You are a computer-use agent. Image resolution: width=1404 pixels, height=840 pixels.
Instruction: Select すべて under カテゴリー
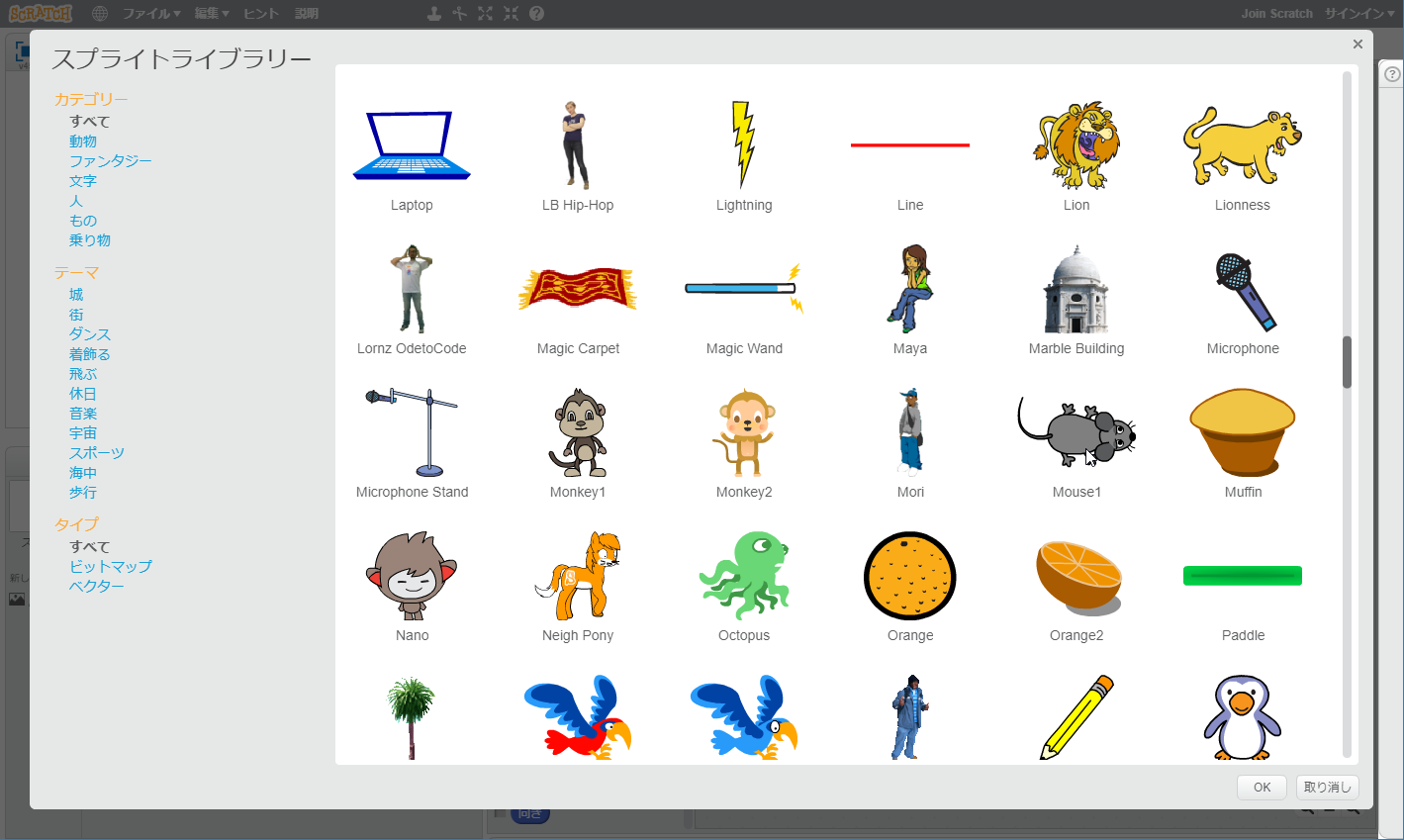(90, 122)
